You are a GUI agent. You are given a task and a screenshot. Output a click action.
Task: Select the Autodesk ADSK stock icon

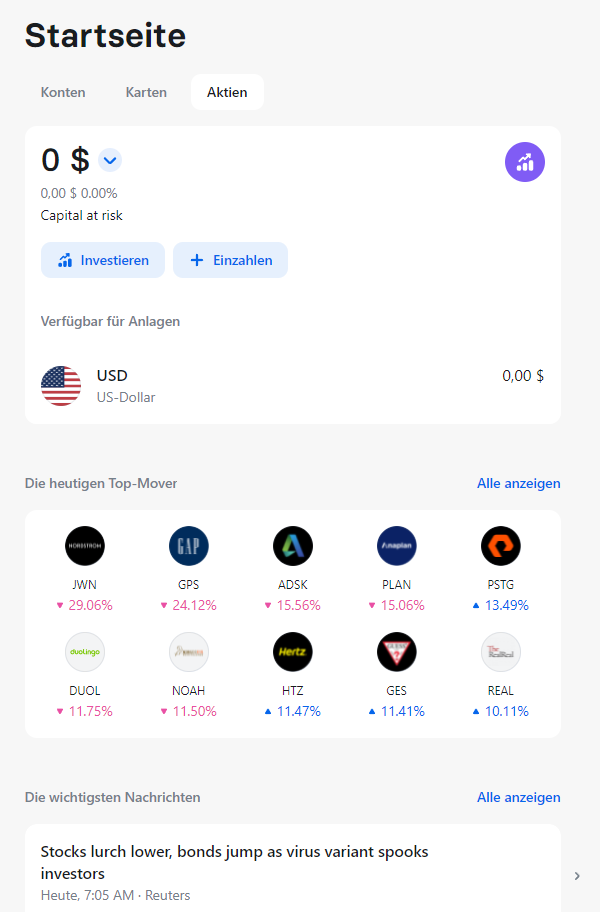point(292,546)
